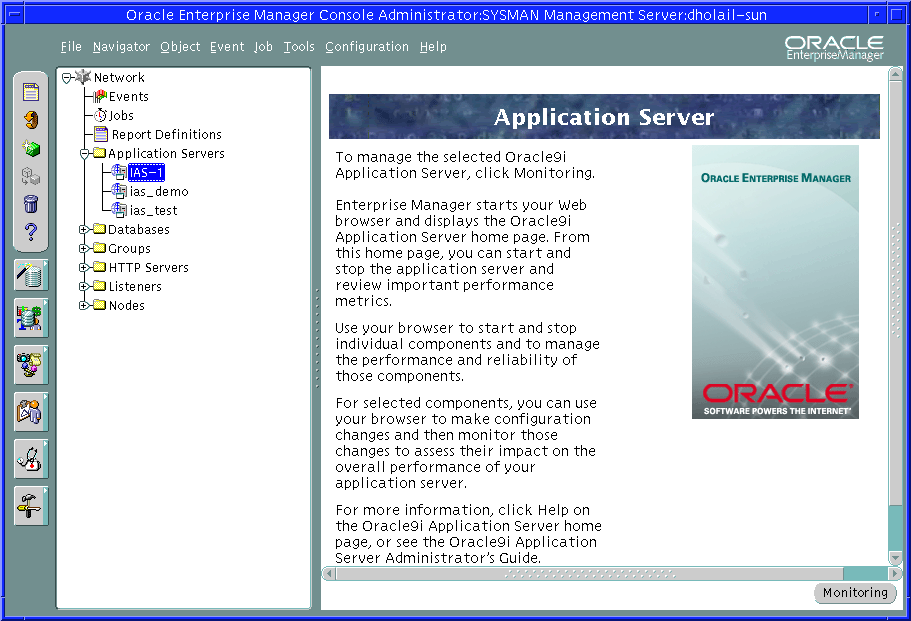This screenshot has width=911, height=621.
Task: Click the Databases folder icon
Action: [99, 229]
